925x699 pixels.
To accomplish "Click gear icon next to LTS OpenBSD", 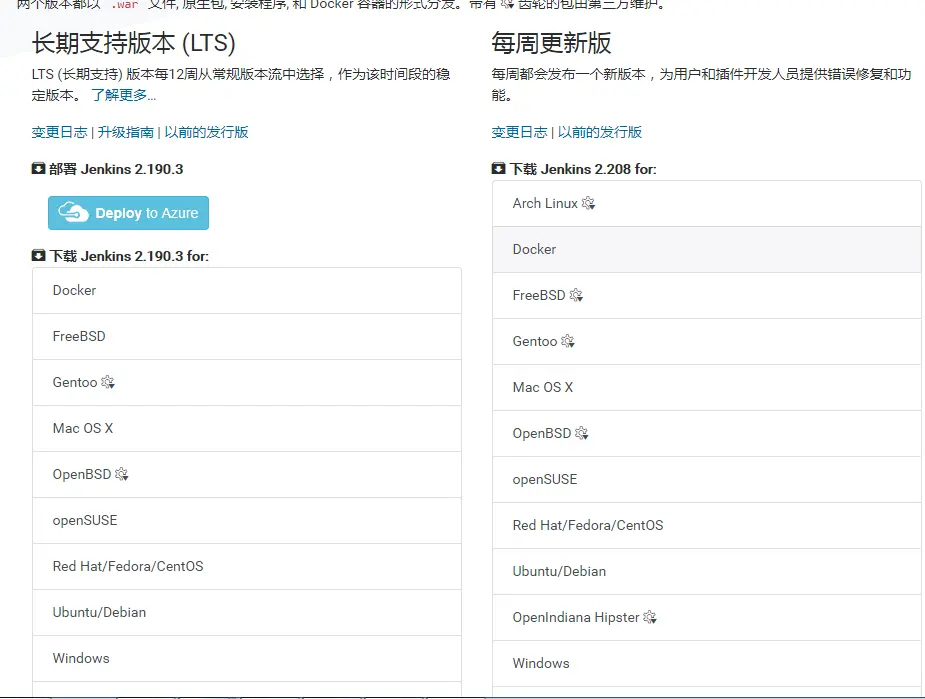I will click(x=122, y=474).
